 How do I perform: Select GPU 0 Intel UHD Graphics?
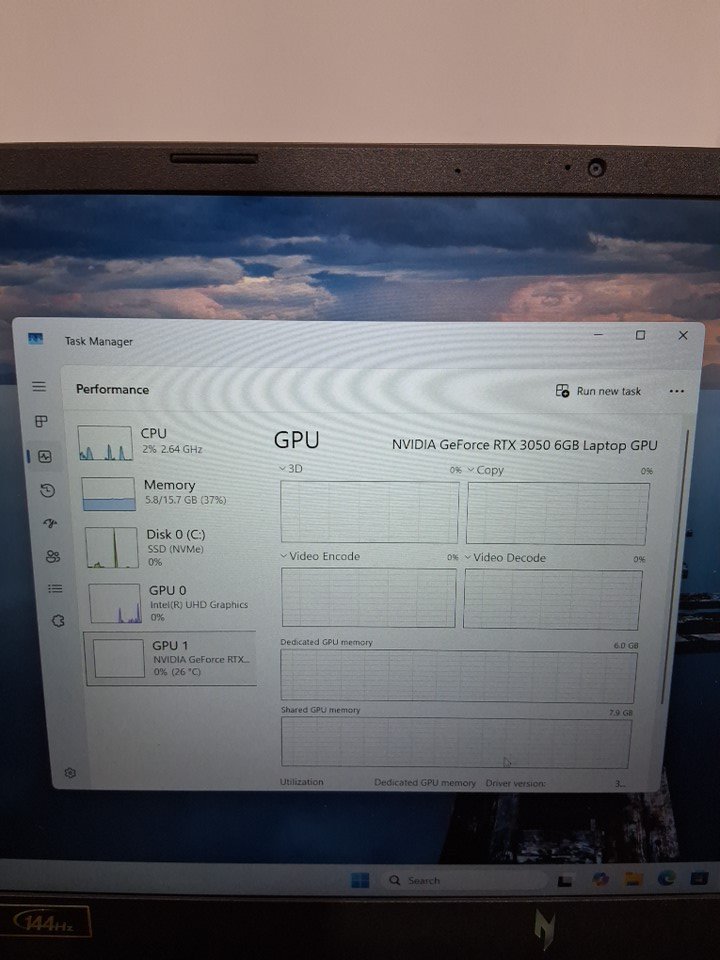172,603
